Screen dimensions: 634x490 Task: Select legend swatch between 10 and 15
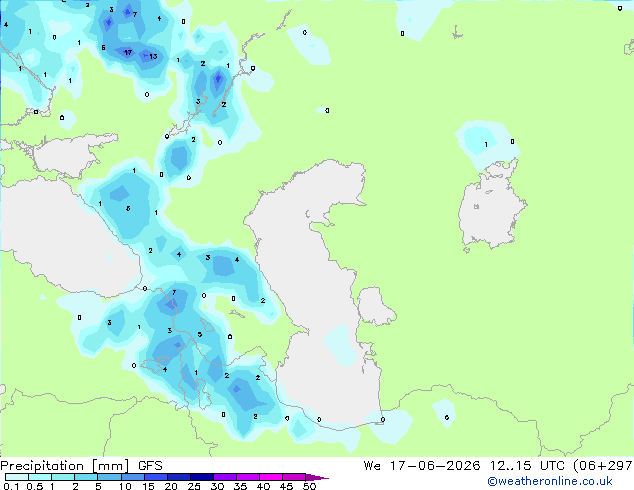(x=132, y=477)
